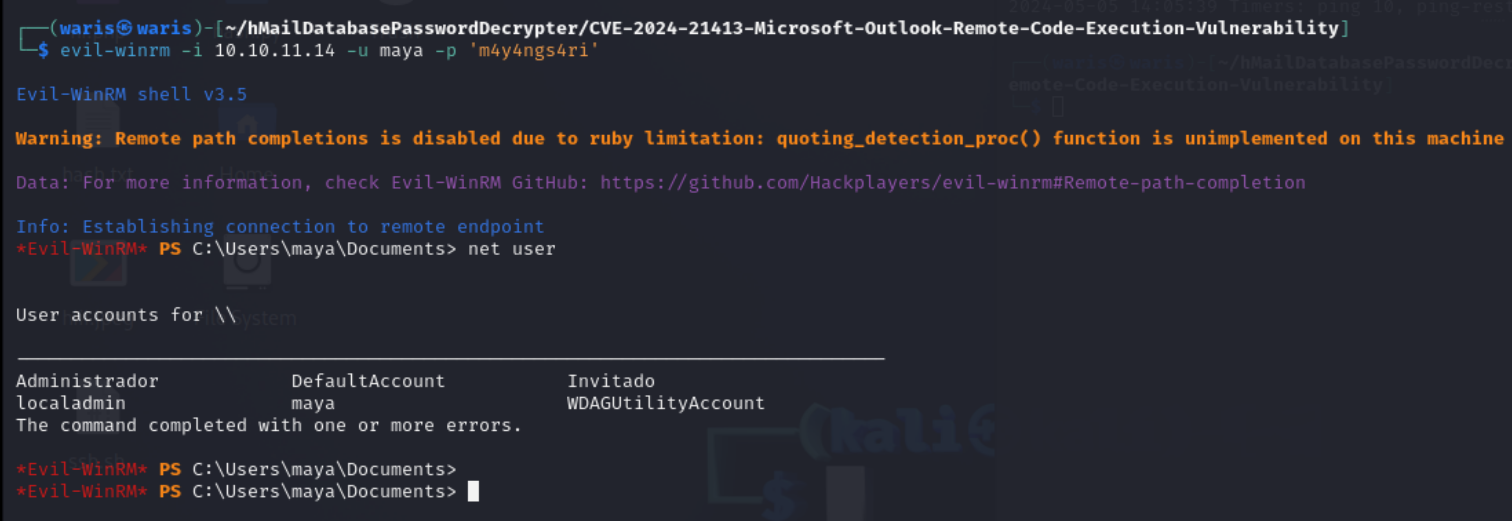Image resolution: width=1512 pixels, height=521 pixels.
Task: Select the localadmin account name
Action: [71, 403]
